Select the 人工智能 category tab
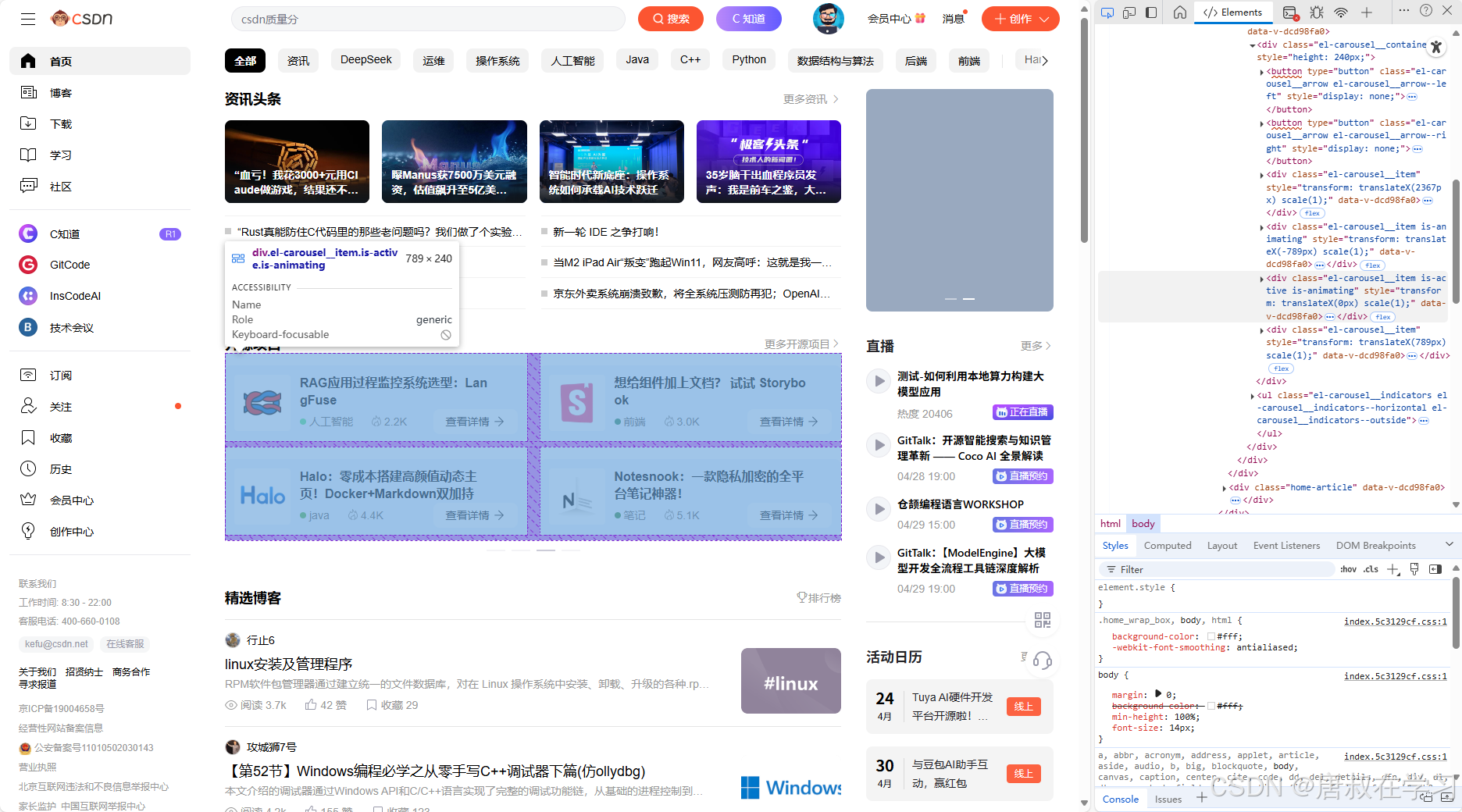The width and height of the screenshot is (1462, 812). (x=572, y=60)
